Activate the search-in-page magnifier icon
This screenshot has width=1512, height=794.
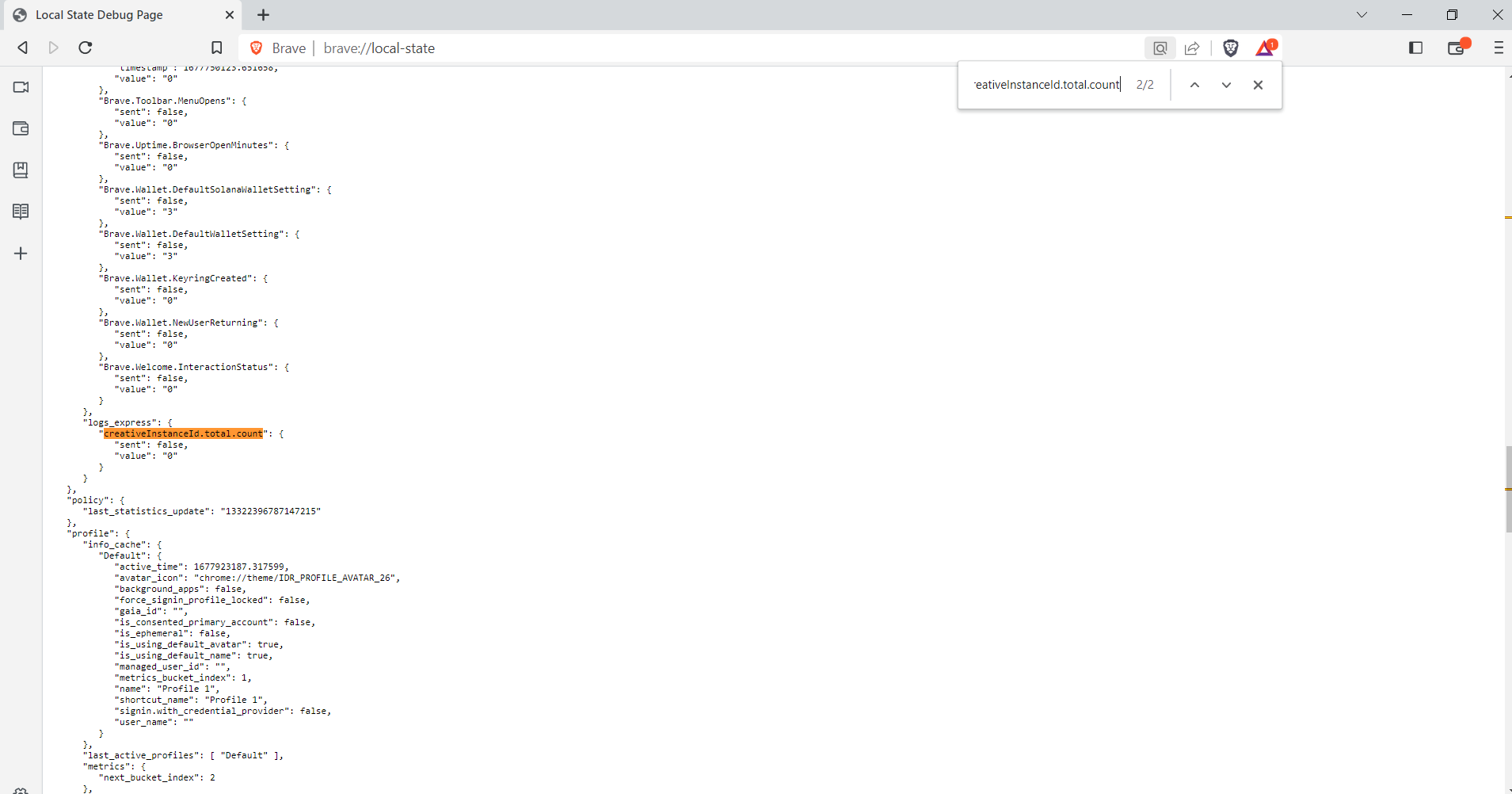point(1160,48)
